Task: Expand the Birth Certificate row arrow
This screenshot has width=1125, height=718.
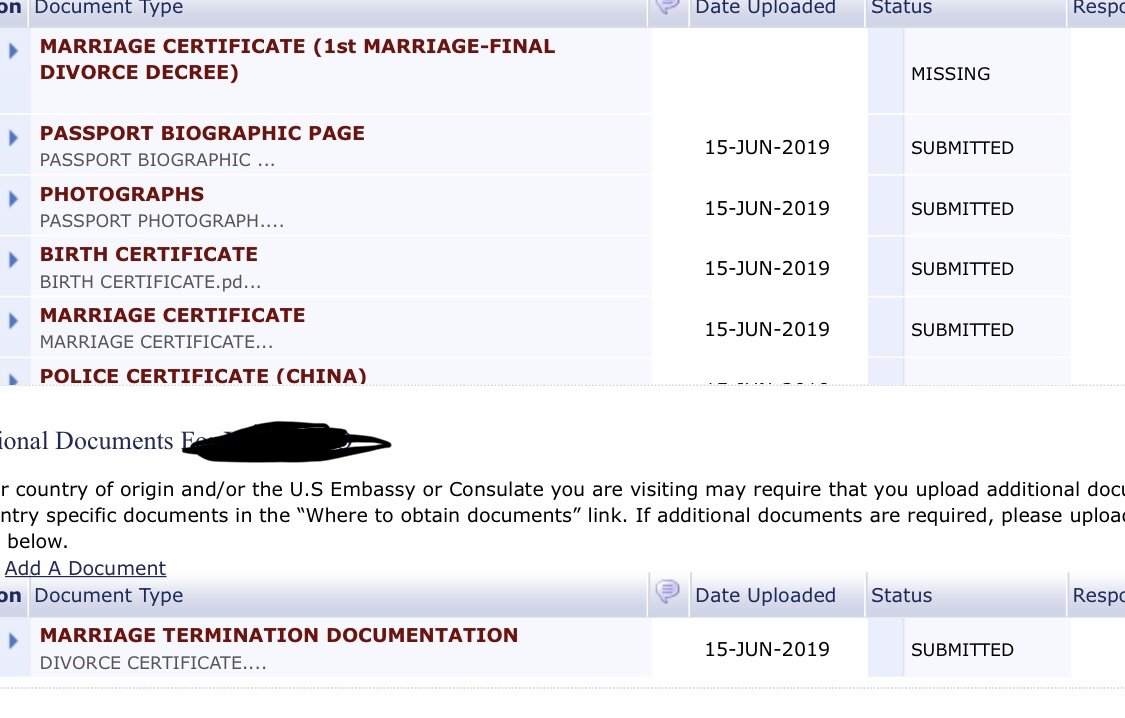Action: [13, 260]
